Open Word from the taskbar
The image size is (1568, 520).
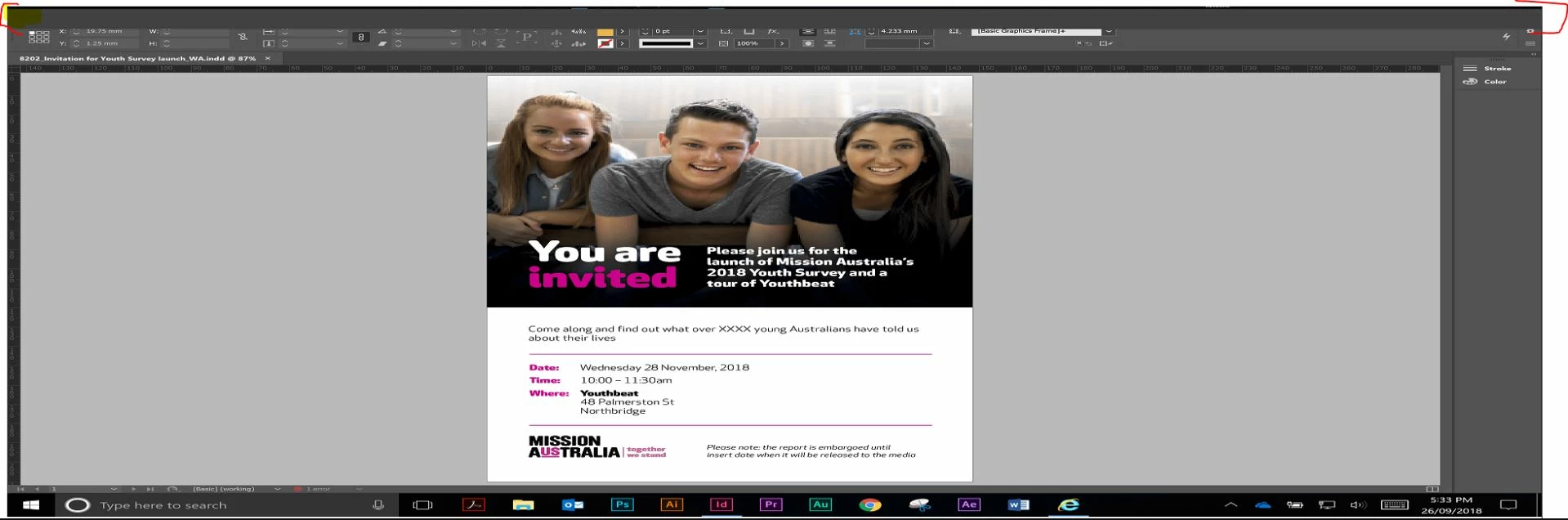point(1018,504)
